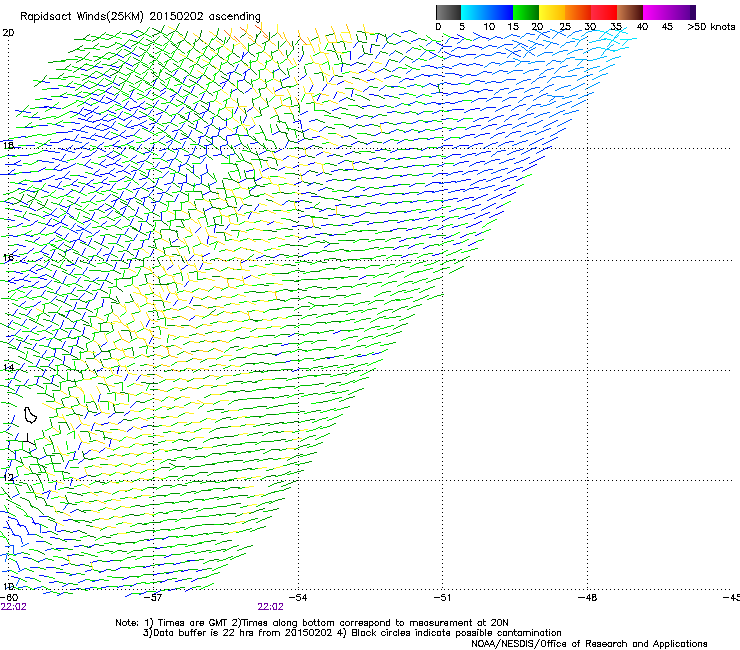Viewport: 740px width, 650px height.
Task: Click the Rapidscat Winds(25KM) title text
Action: pos(140,16)
